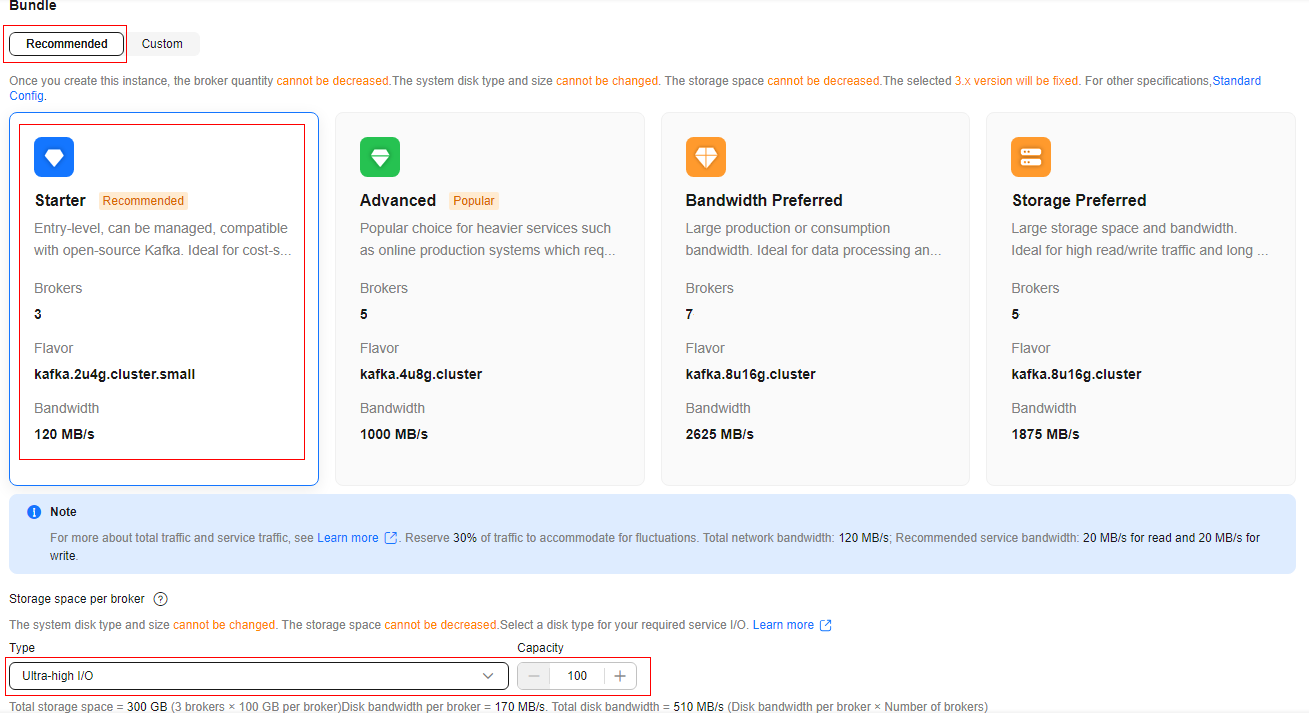Open the Ultra-high I/O disk type dropdown

pos(258,676)
